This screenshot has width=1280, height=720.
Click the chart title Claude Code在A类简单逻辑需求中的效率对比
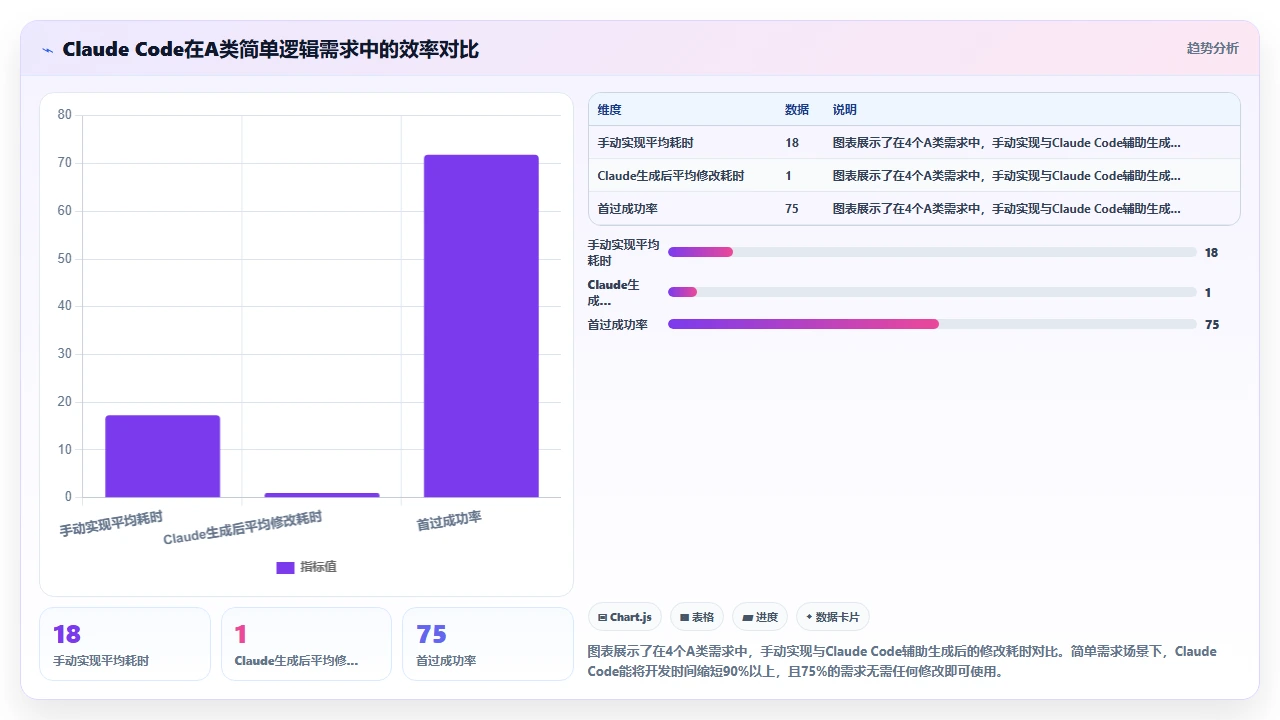pyautogui.click(x=270, y=49)
